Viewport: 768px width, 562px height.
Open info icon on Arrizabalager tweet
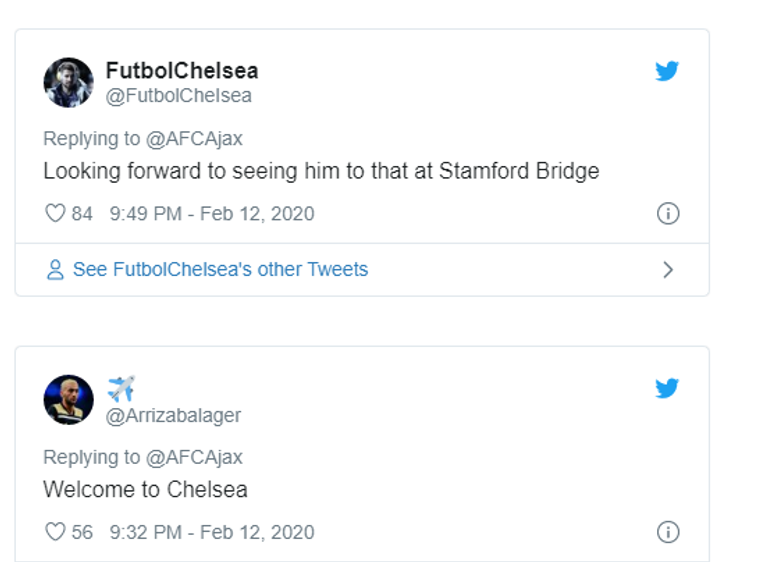(x=667, y=532)
